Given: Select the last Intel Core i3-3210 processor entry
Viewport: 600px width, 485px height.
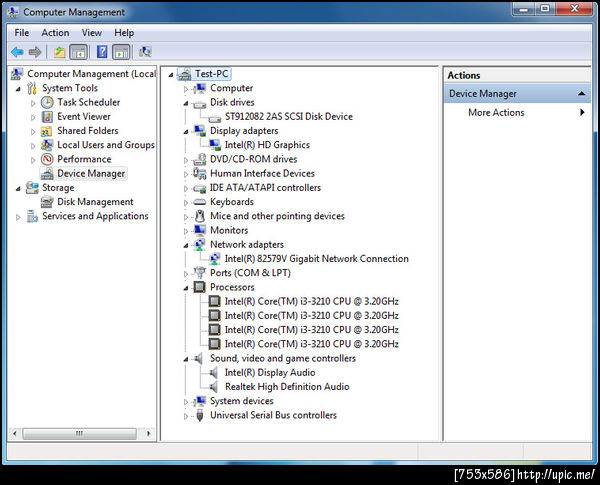Looking at the screenshot, I should tap(311, 344).
